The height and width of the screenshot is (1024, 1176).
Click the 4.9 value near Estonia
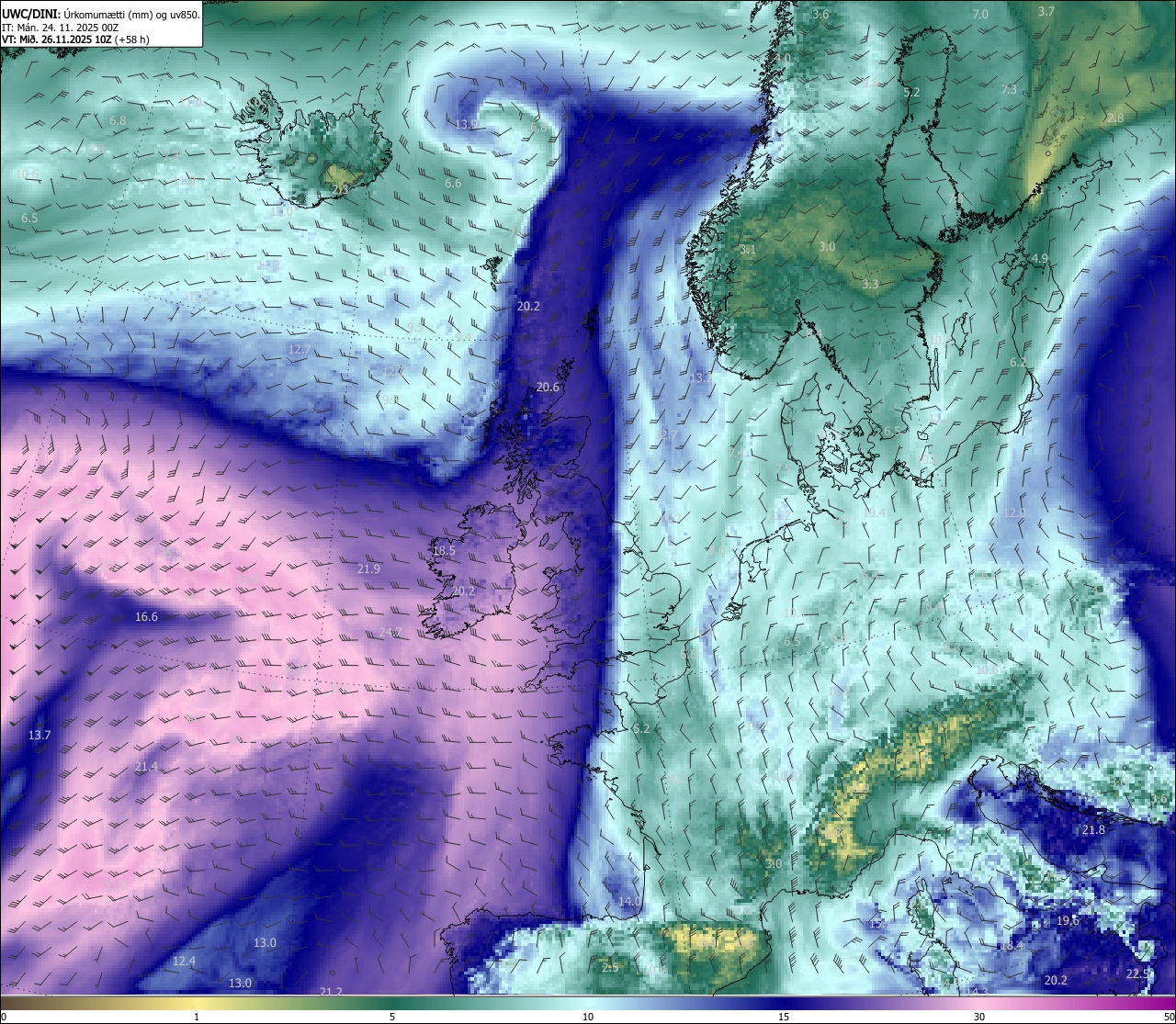1040,259
